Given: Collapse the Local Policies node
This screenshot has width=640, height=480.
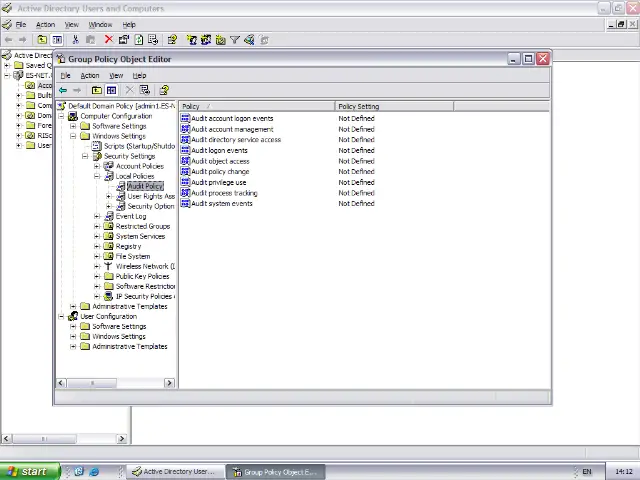Looking at the screenshot, I should coord(97,176).
